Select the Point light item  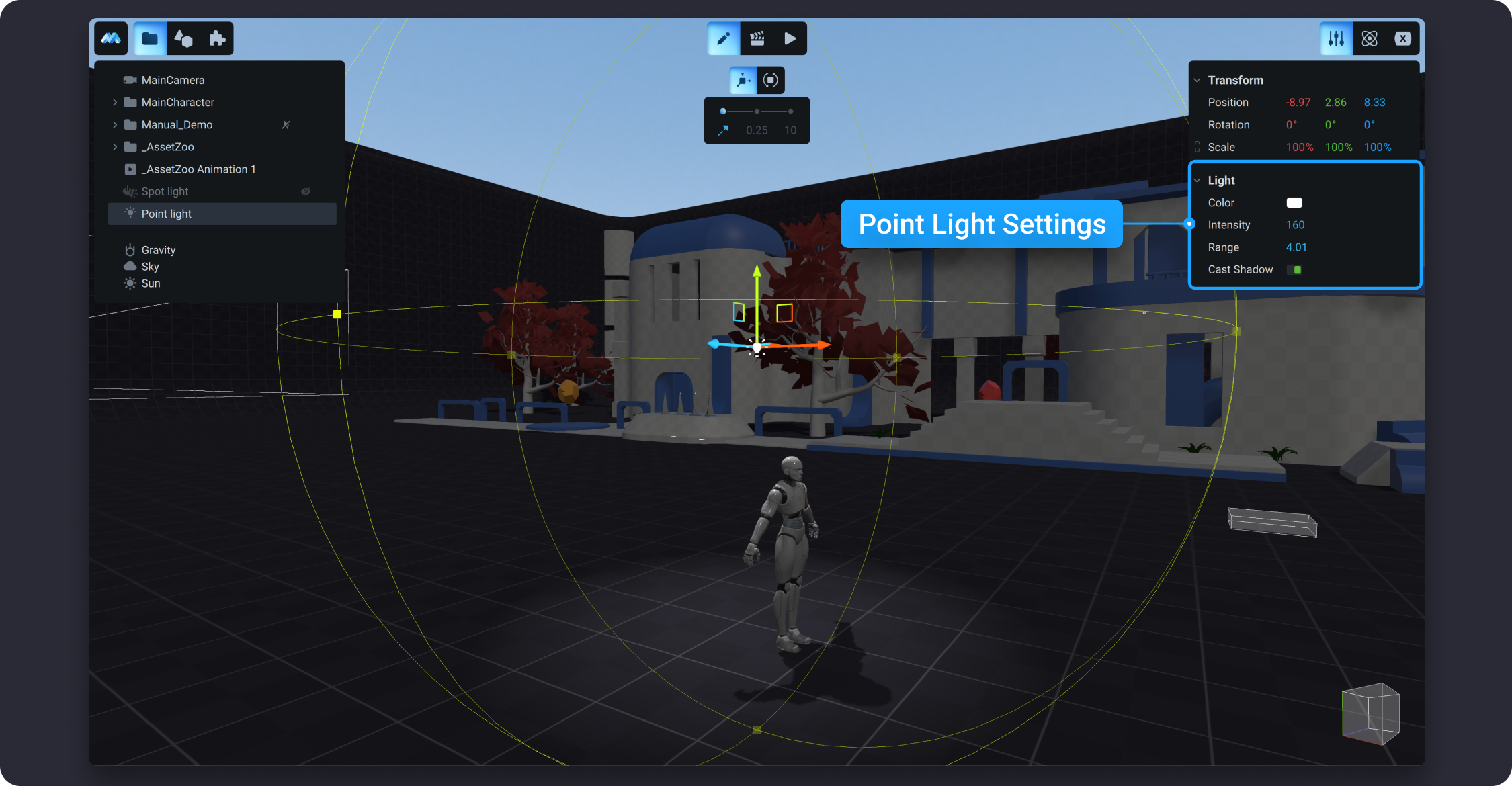click(x=222, y=214)
